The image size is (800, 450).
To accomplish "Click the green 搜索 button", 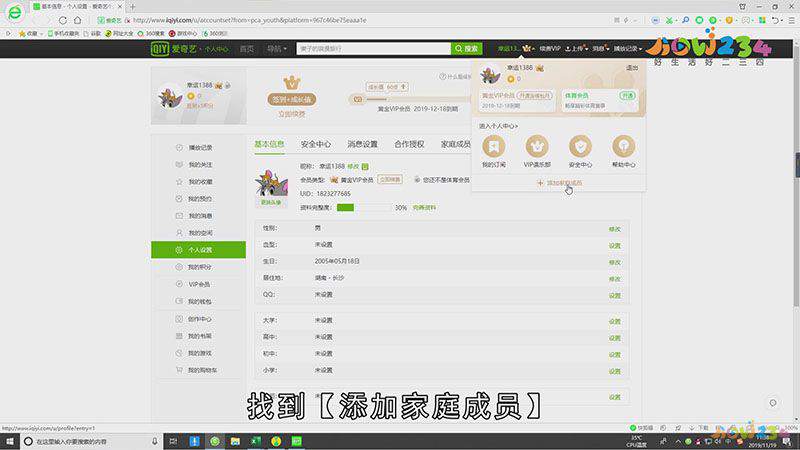I will click(x=466, y=48).
